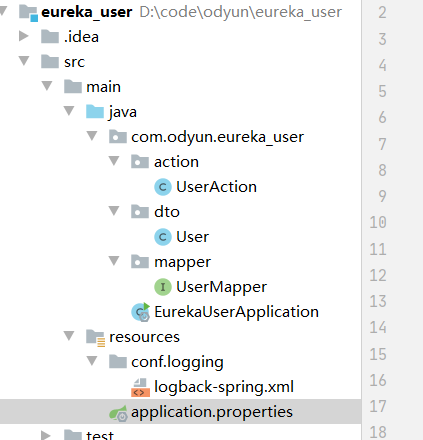Click the src folder icon
The height and width of the screenshot is (440, 423).
[50, 62]
